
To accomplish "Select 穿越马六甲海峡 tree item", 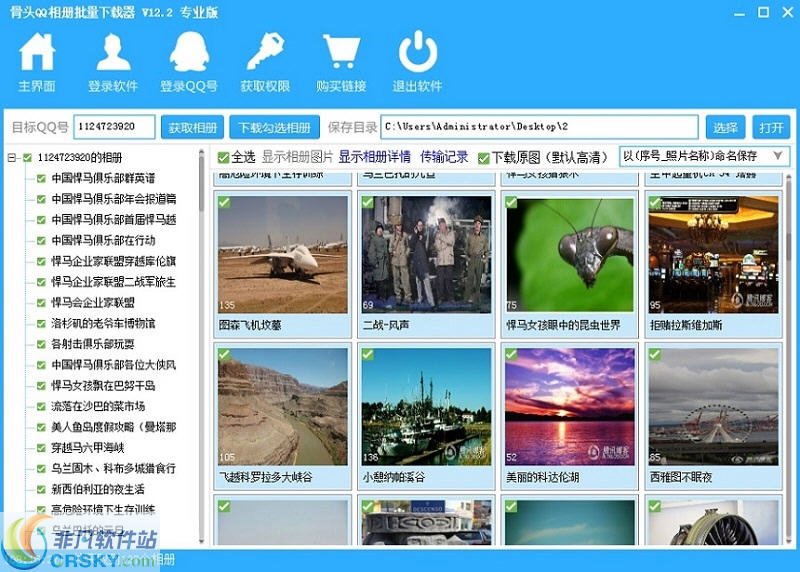I will pyautogui.click(x=88, y=448).
